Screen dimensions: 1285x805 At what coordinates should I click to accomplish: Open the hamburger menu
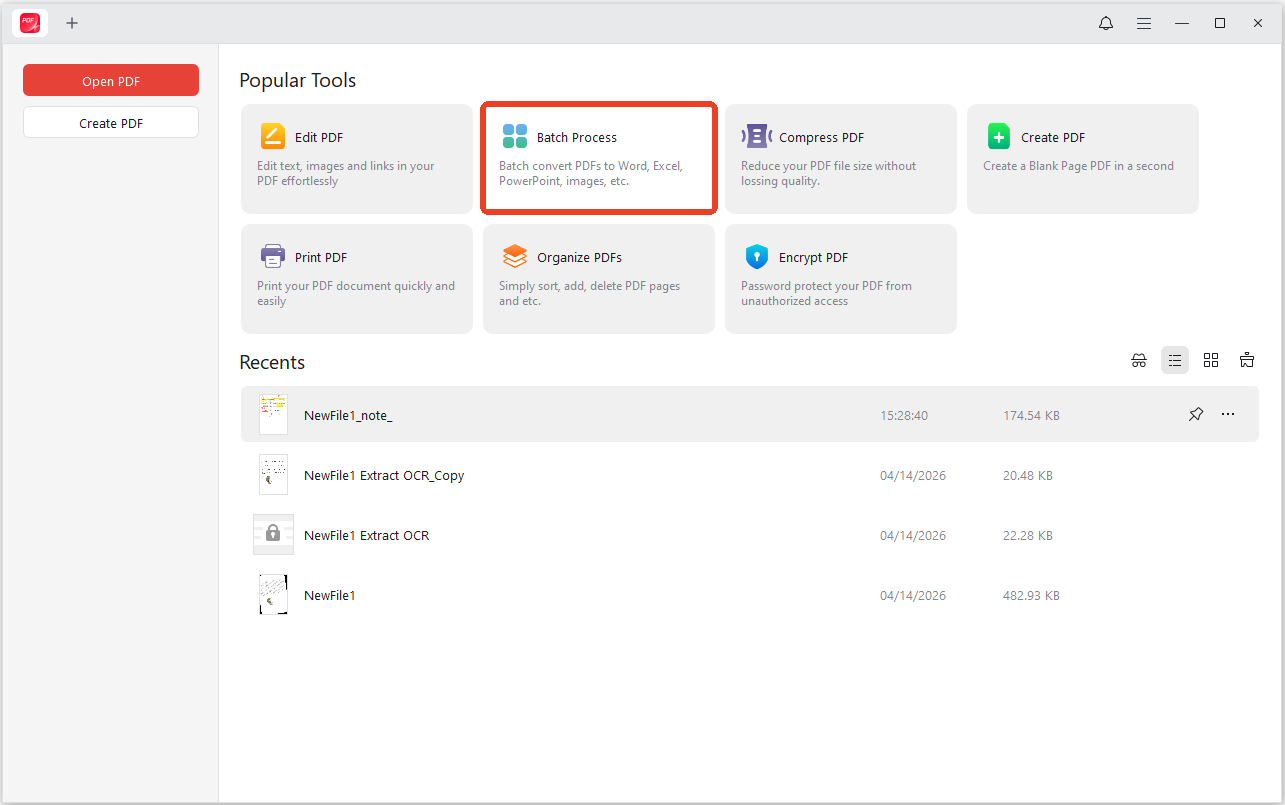[x=1143, y=22]
